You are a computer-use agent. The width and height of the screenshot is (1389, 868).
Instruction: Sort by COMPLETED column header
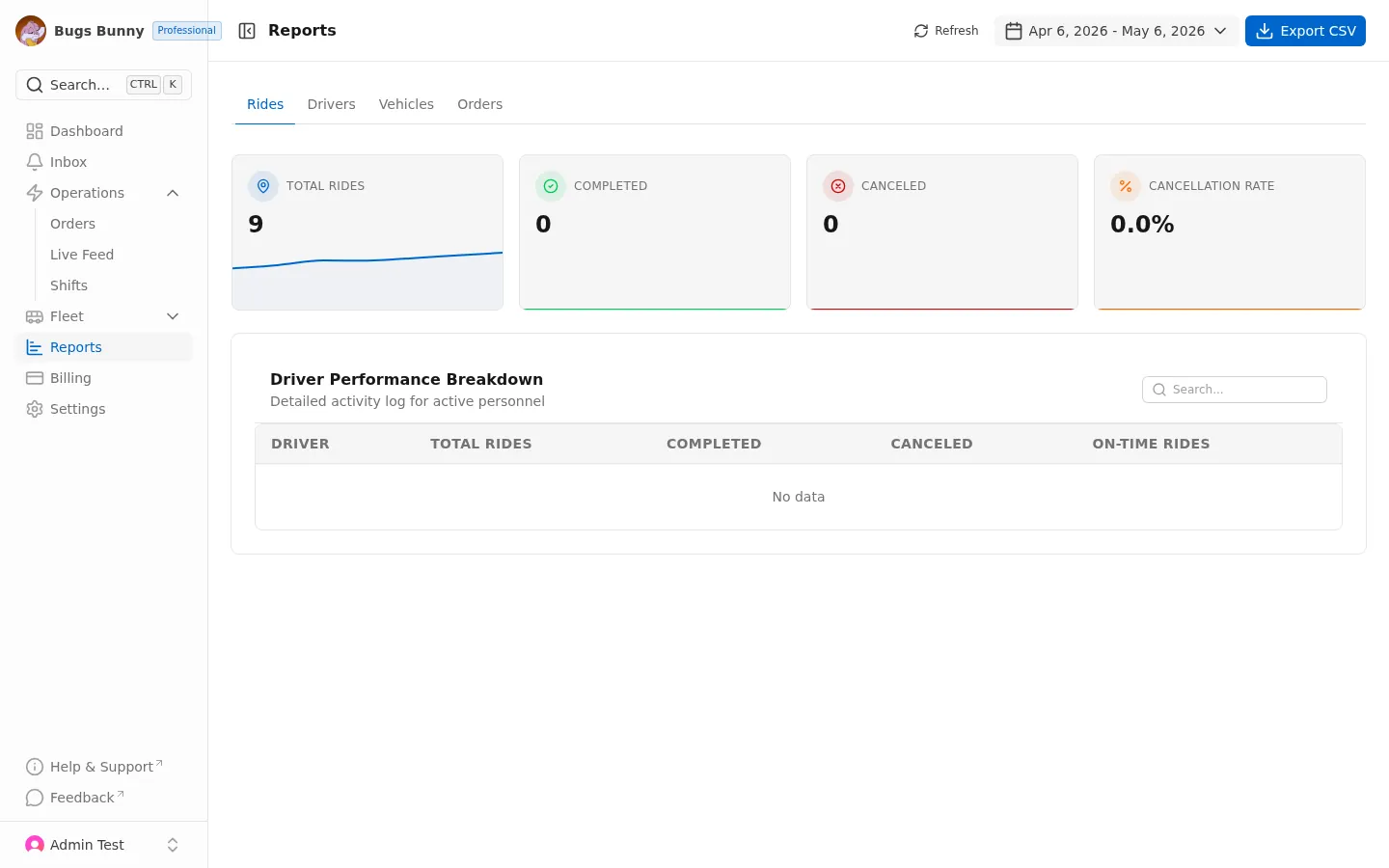pyautogui.click(x=714, y=444)
